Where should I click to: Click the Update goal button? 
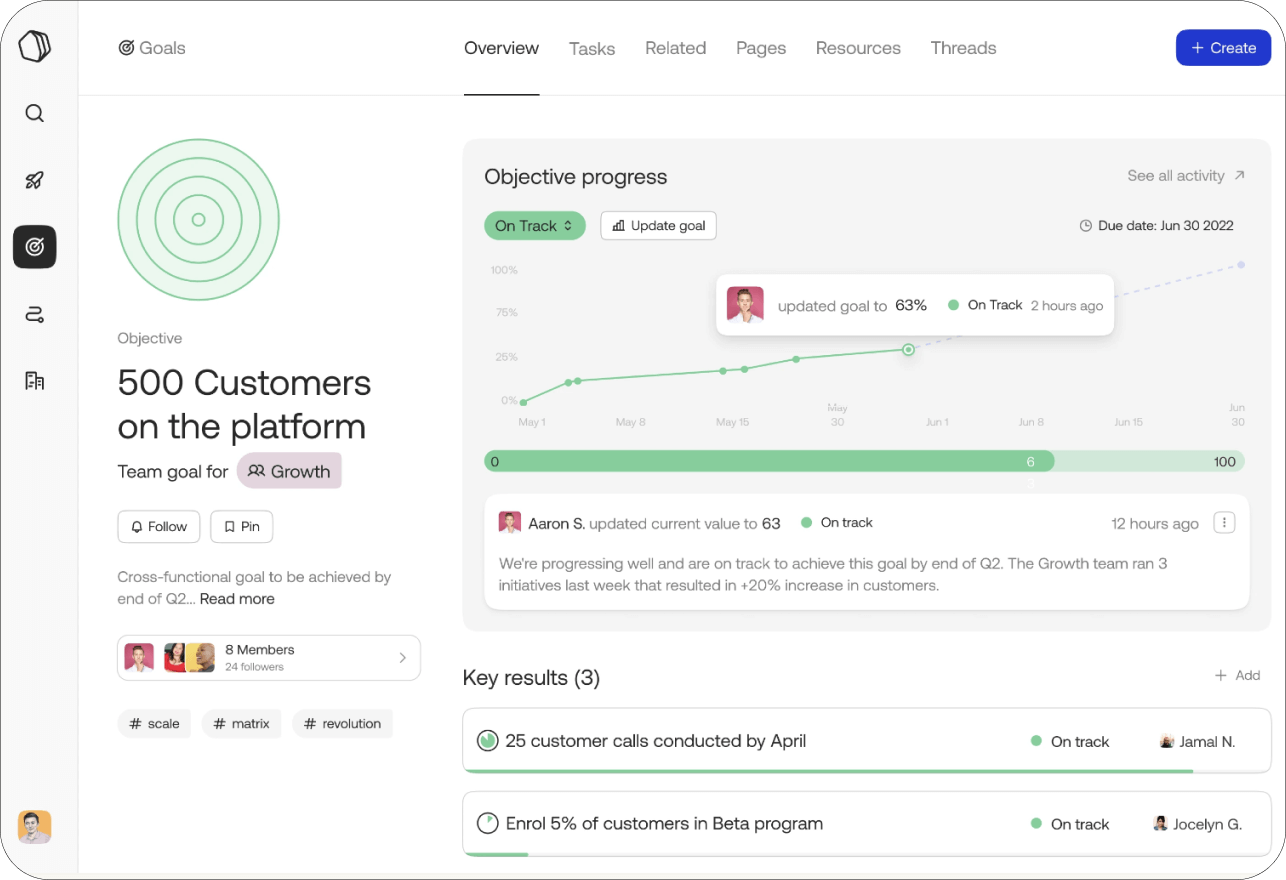click(658, 226)
